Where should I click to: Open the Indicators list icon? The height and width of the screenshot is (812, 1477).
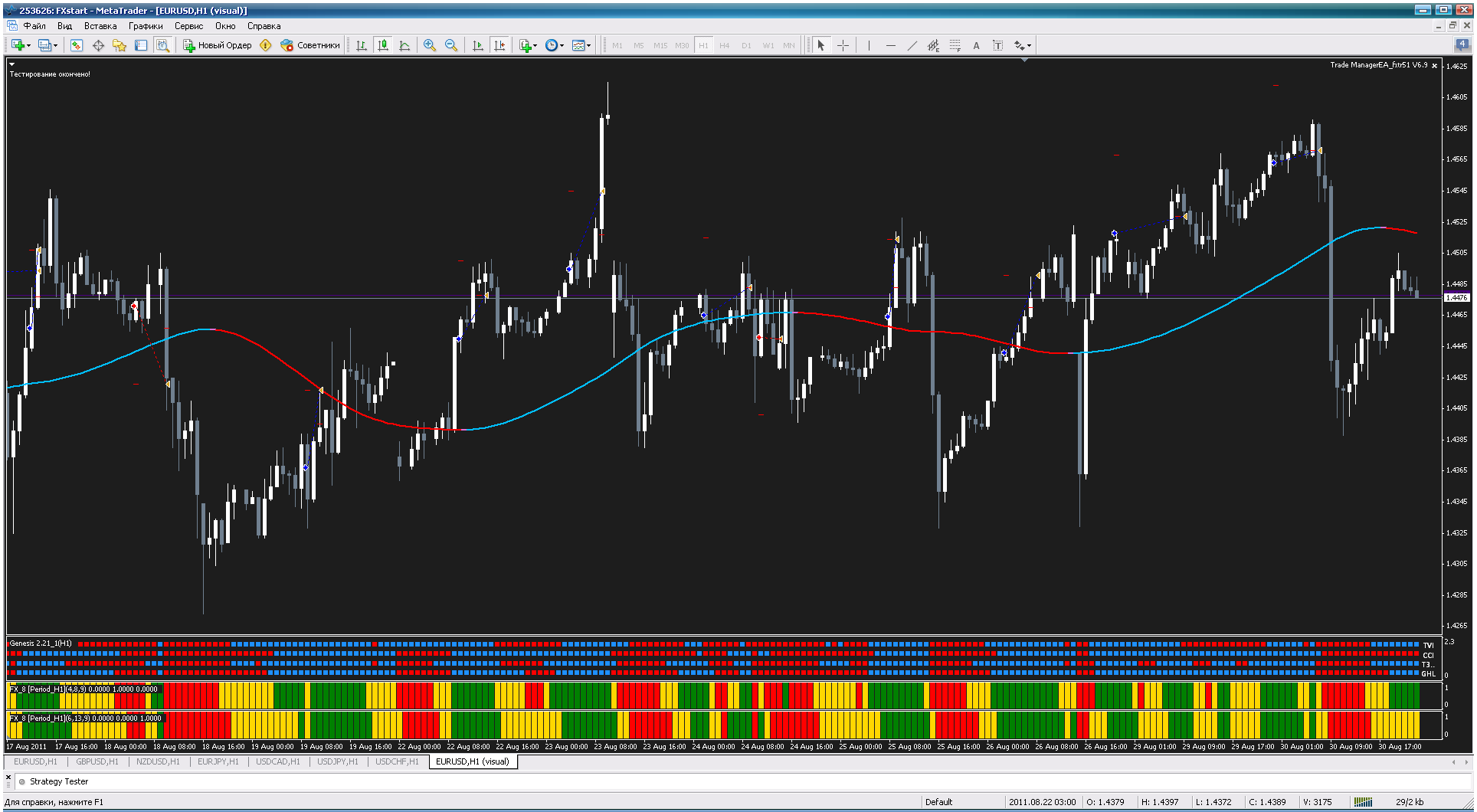point(525,45)
